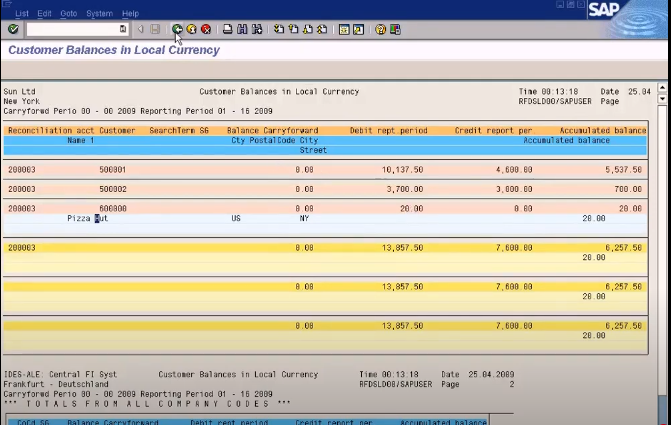Open the List menu
The width and height of the screenshot is (671, 425).
pyautogui.click(x=22, y=14)
